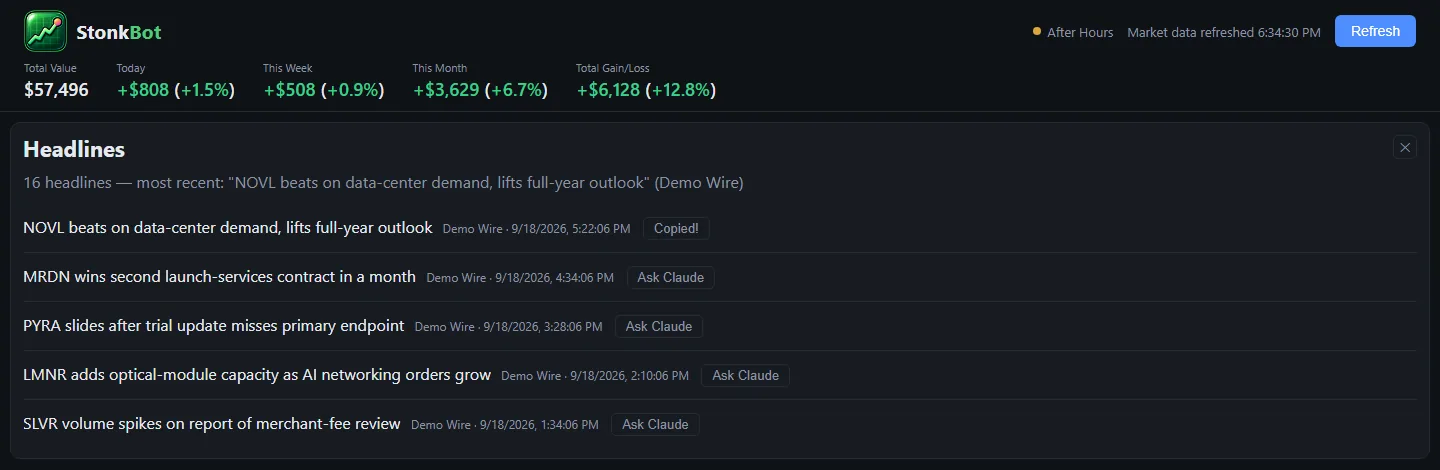
Task: Click the StonkBot app name text
Action: coord(119,32)
